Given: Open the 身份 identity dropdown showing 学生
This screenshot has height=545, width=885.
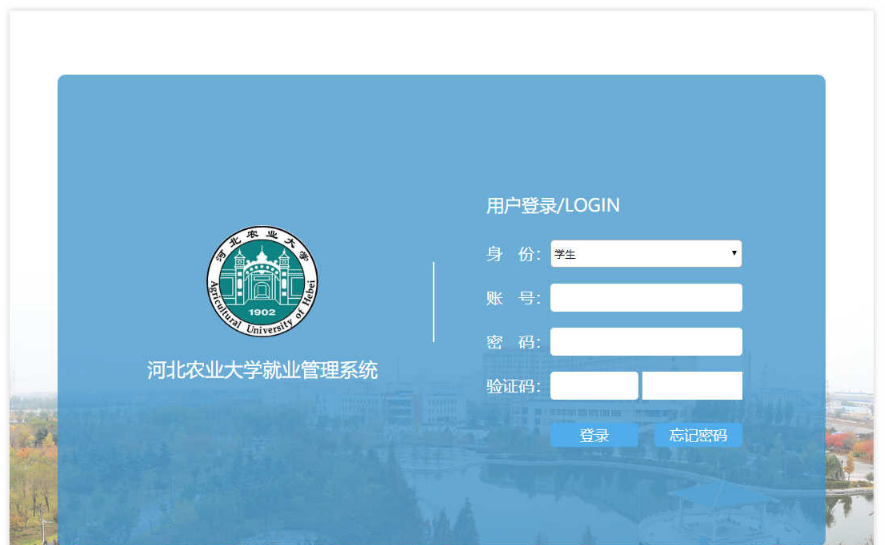Looking at the screenshot, I should (645, 254).
